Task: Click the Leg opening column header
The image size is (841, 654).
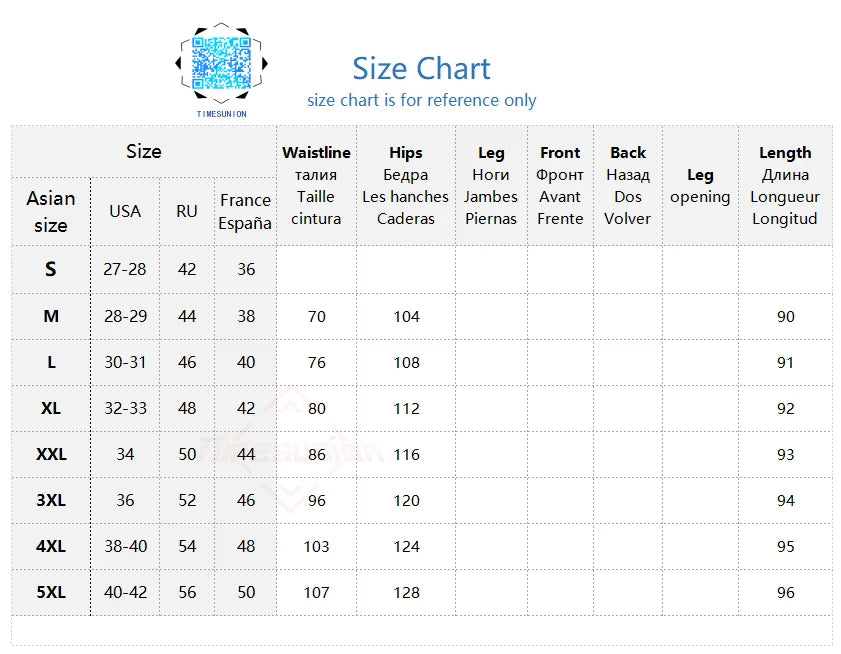Action: pyautogui.click(x=700, y=186)
